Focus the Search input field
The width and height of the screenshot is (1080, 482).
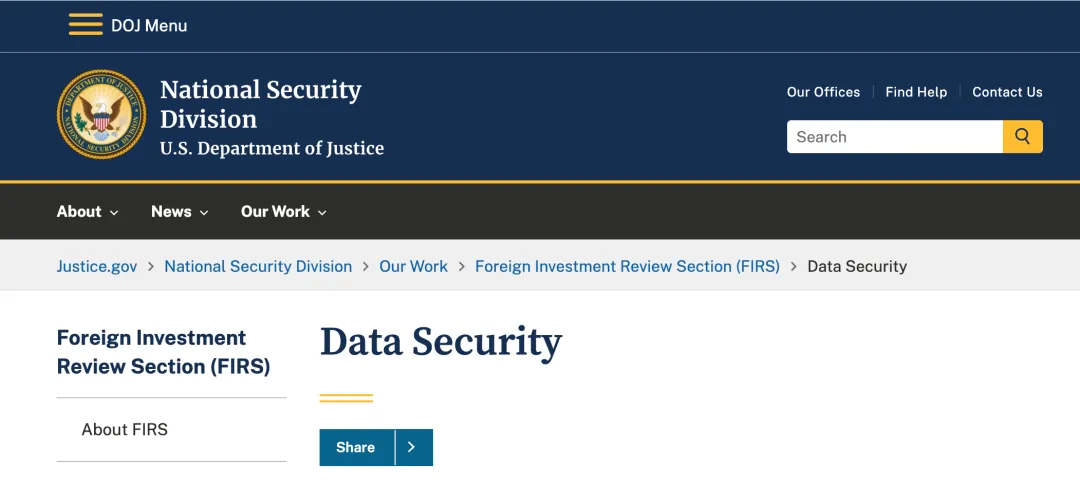pyautogui.click(x=895, y=136)
